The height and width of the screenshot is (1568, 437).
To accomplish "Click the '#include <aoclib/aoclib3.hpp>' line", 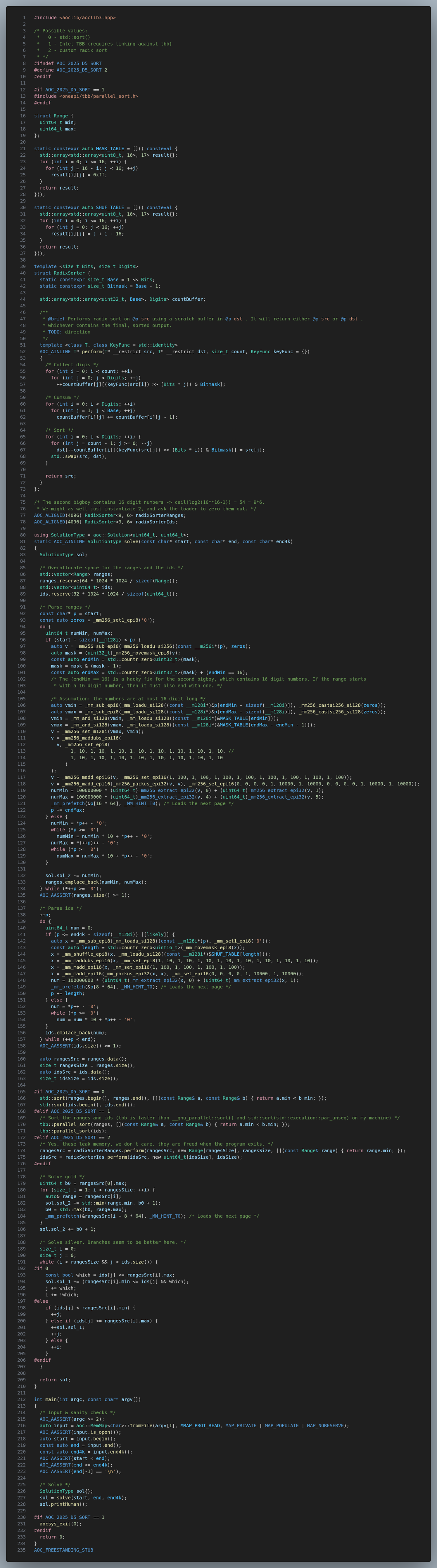I will click(x=75, y=17).
